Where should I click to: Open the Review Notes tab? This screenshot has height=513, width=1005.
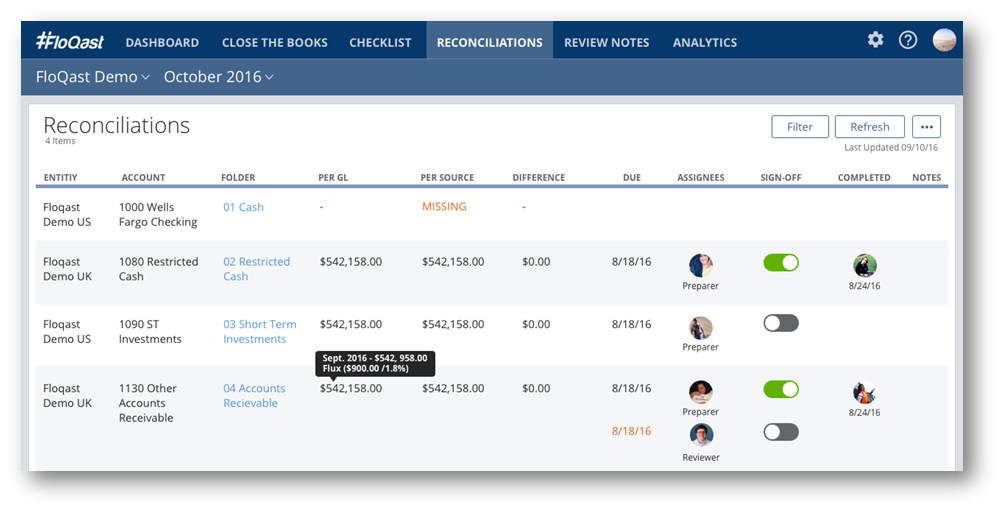point(606,42)
